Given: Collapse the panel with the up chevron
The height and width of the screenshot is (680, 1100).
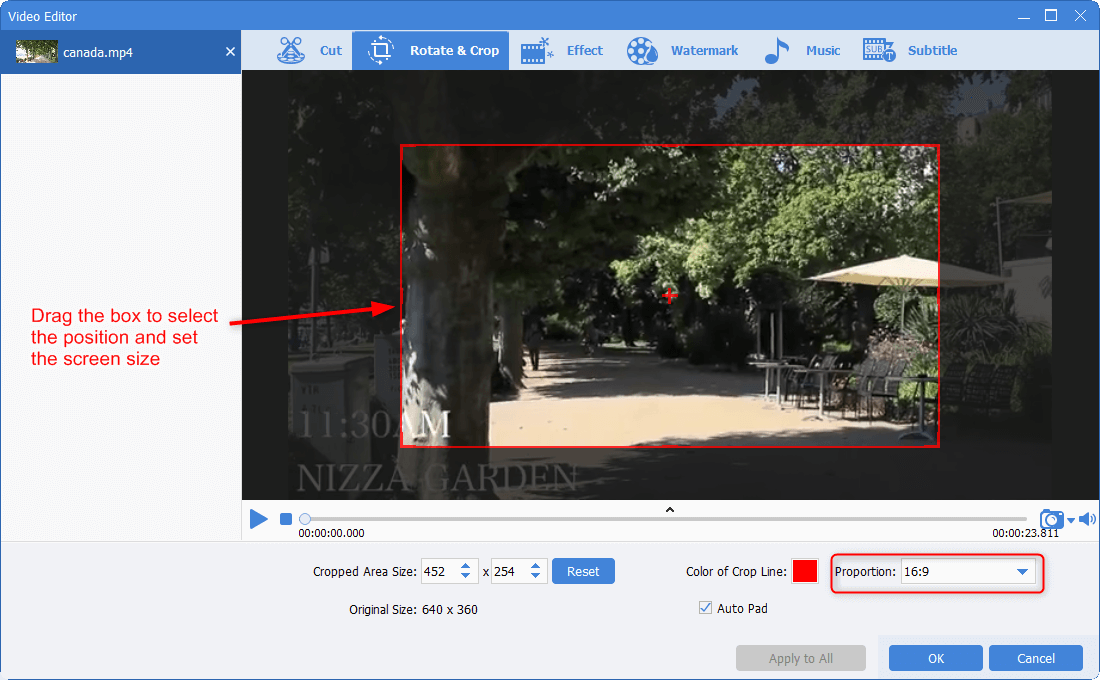Looking at the screenshot, I should pyautogui.click(x=670, y=510).
